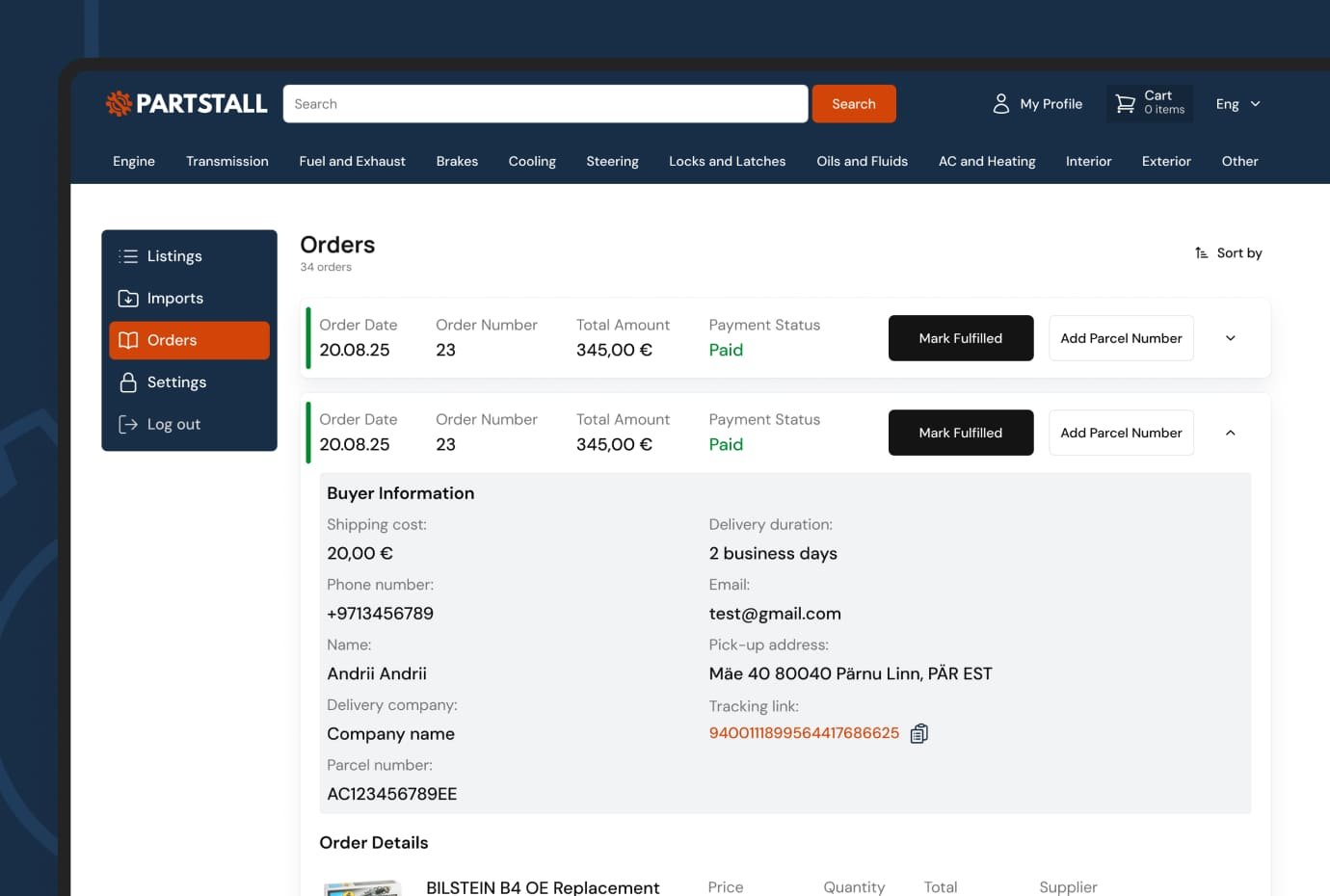Click the Orders book icon in sidebar
This screenshot has height=896, width=1330.
pyautogui.click(x=128, y=340)
